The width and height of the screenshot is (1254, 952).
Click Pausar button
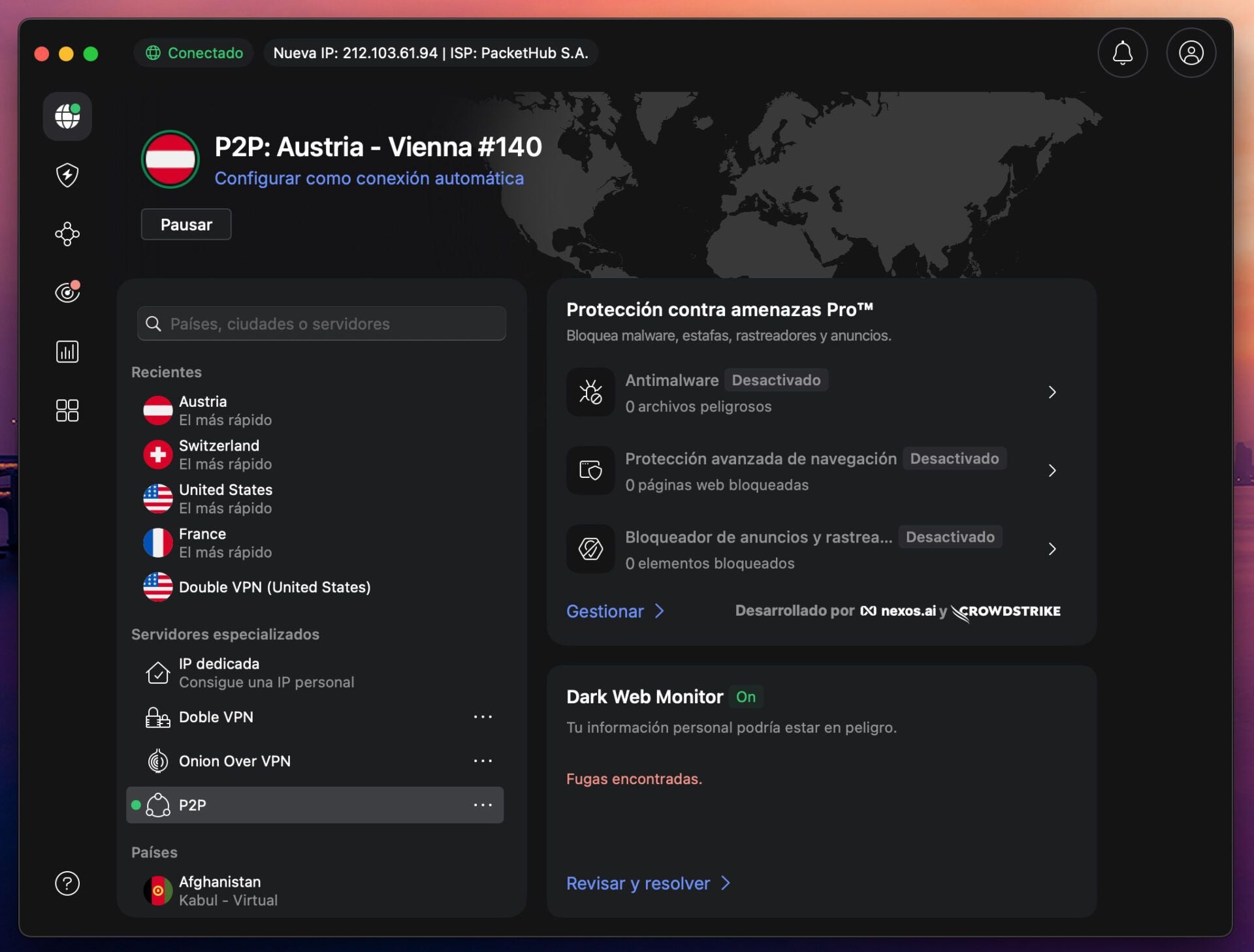(x=186, y=225)
